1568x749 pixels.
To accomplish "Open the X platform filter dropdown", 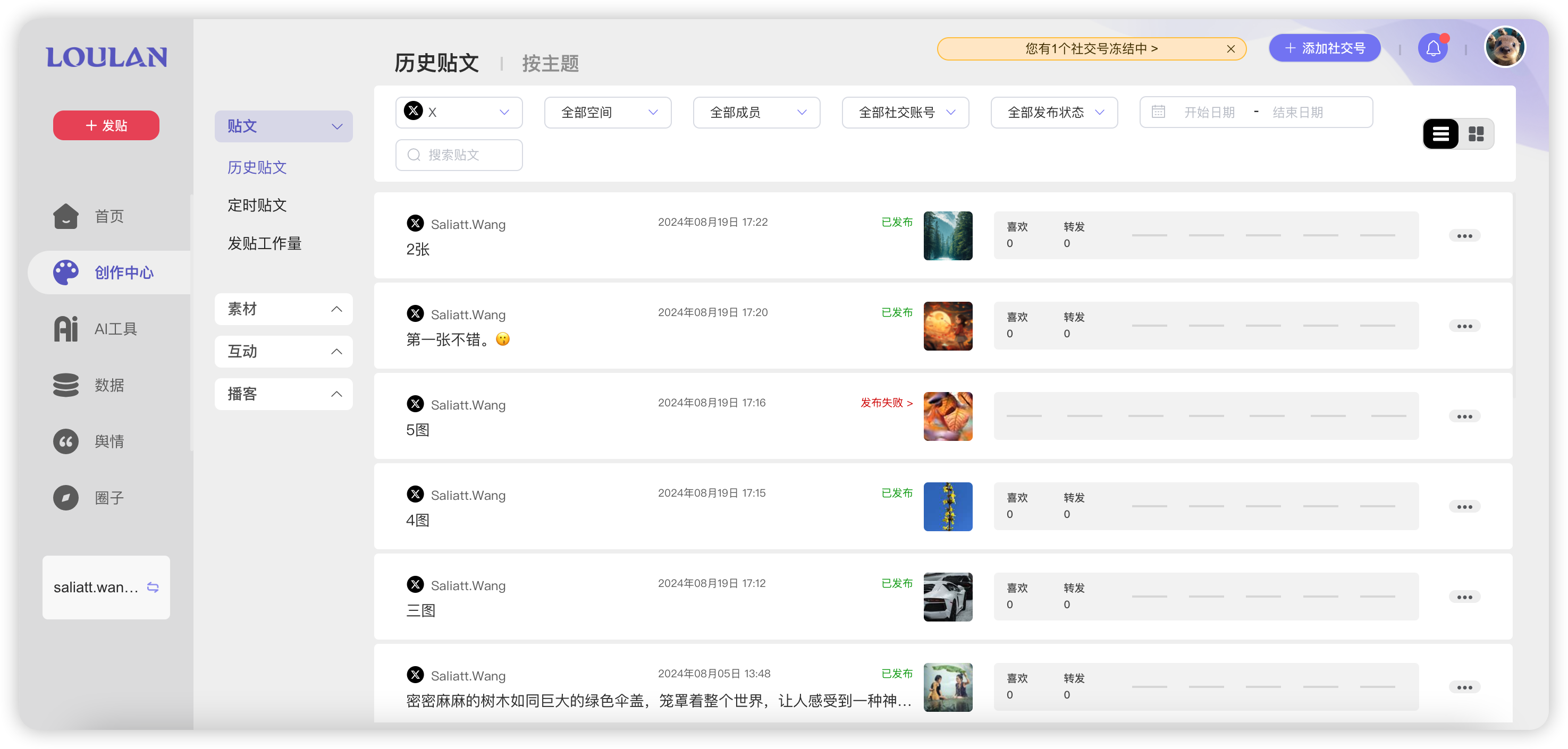I will (459, 113).
